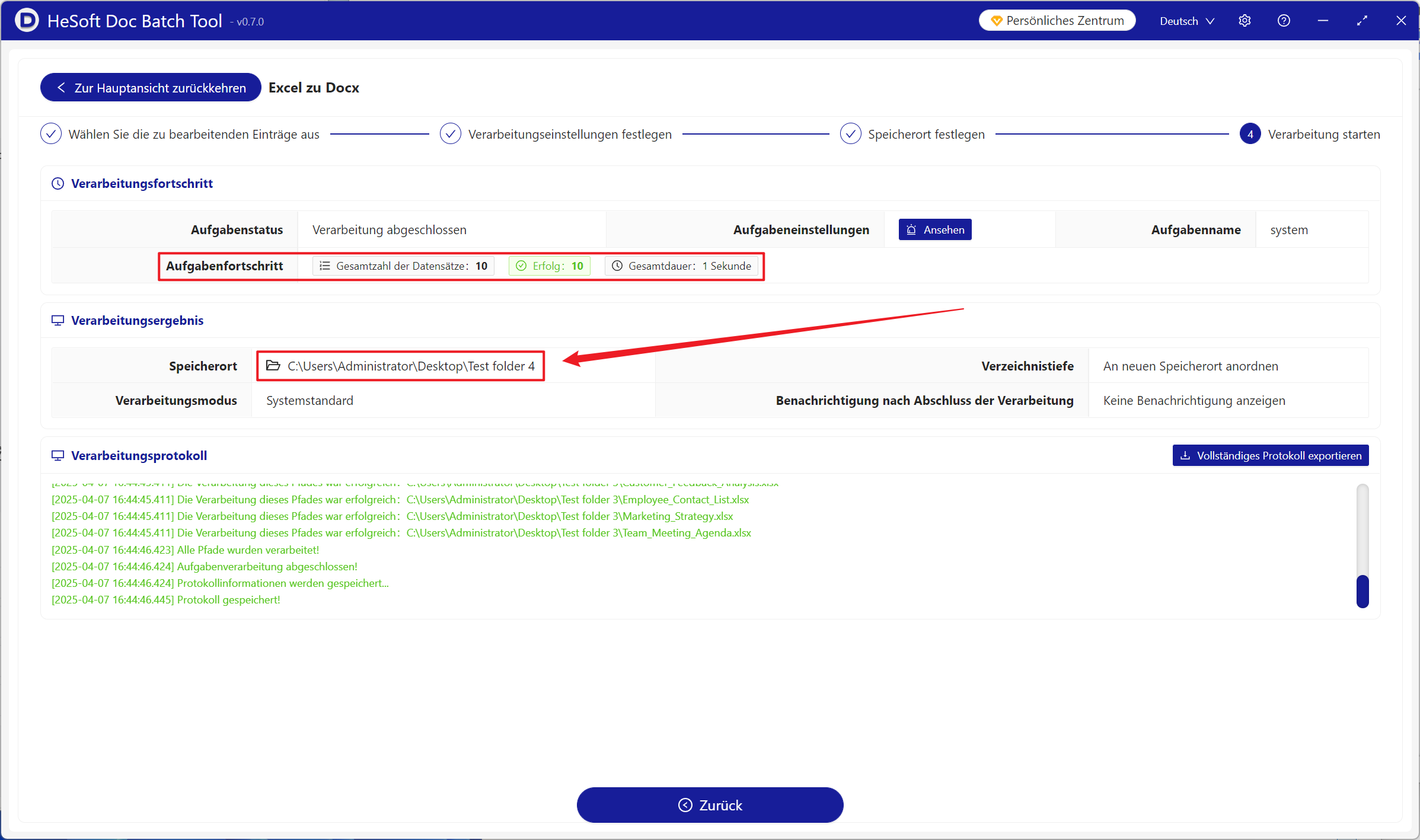This screenshot has width=1420, height=840.
Task: Click 'Gesamtdauer: 1 Sekunde' badge
Action: click(x=681, y=266)
